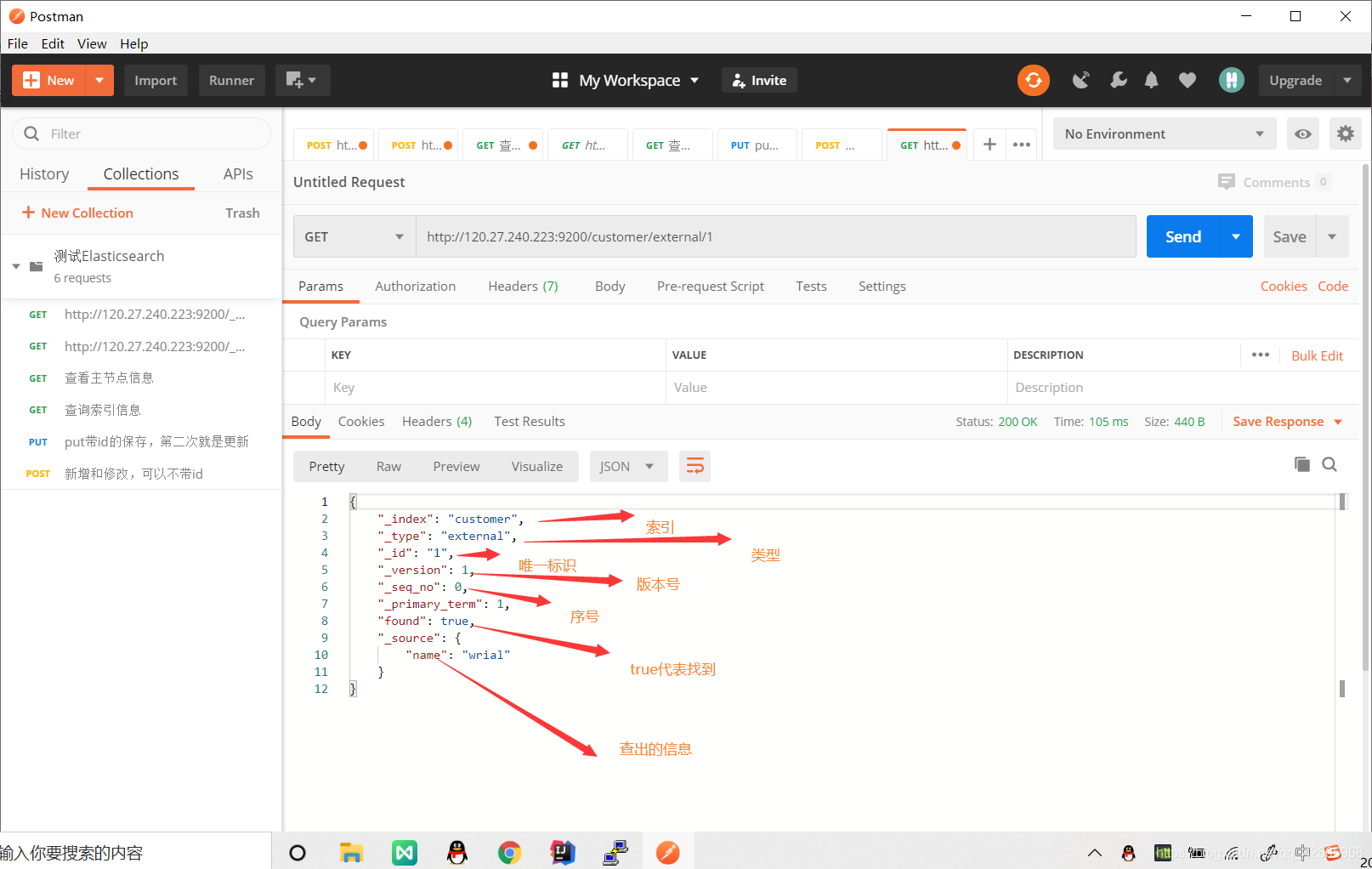Click the sidebar Filter field
The height and width of the screenshot is (869, 1372).
click(x=141, y=133)
